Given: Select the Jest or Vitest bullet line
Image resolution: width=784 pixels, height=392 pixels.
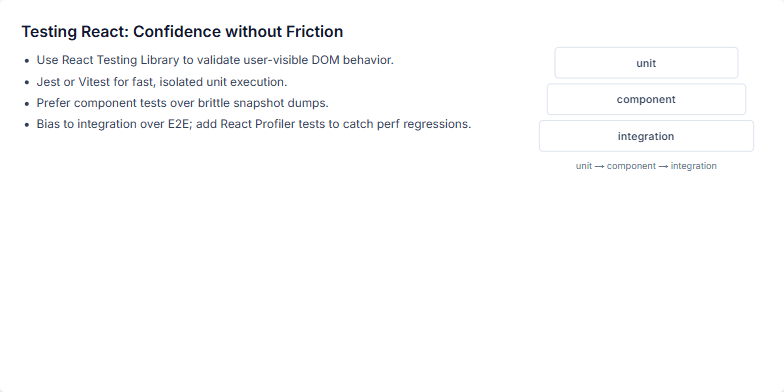Looking at the screenshot, I should coord(162,82).
